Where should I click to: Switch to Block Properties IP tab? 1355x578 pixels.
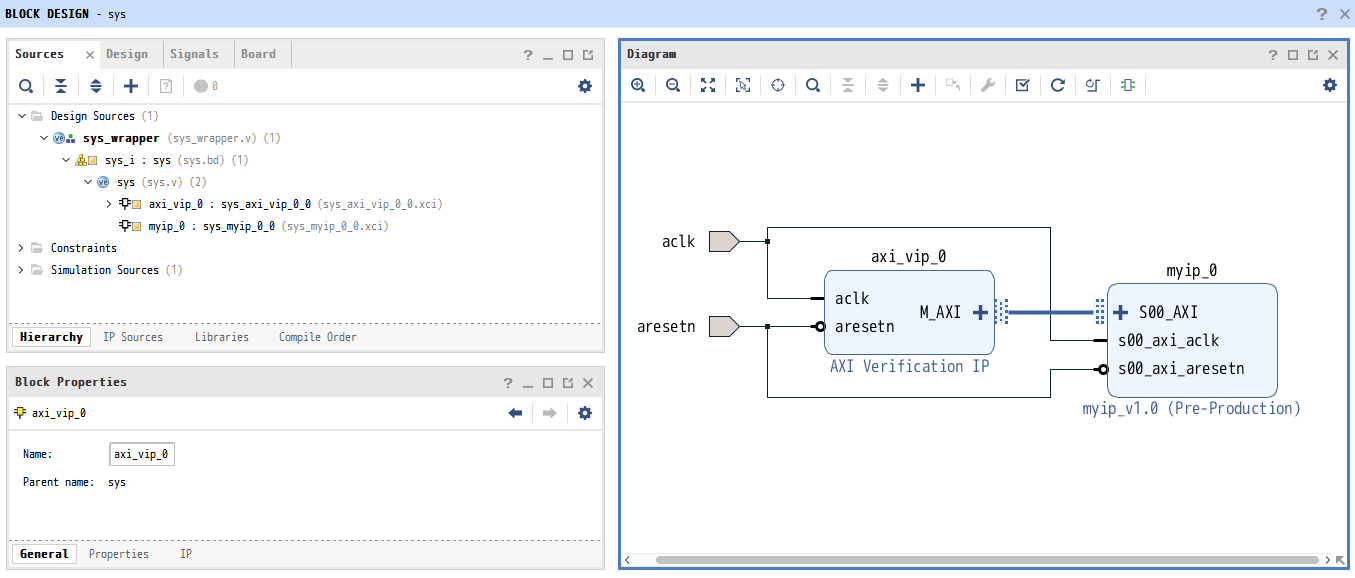click(x=185, y=553)
